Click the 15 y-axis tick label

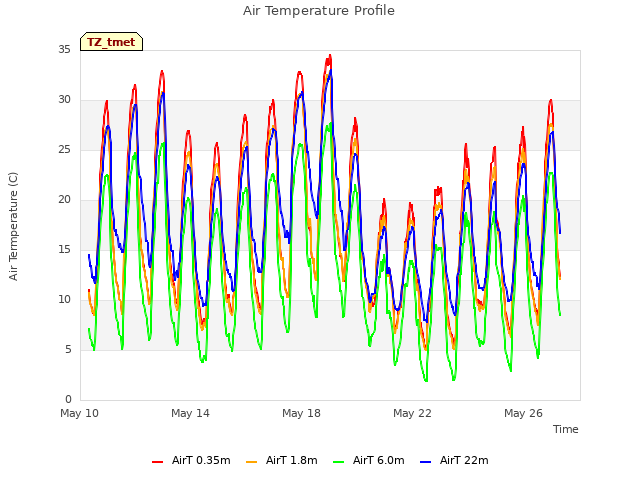point(64,250)
